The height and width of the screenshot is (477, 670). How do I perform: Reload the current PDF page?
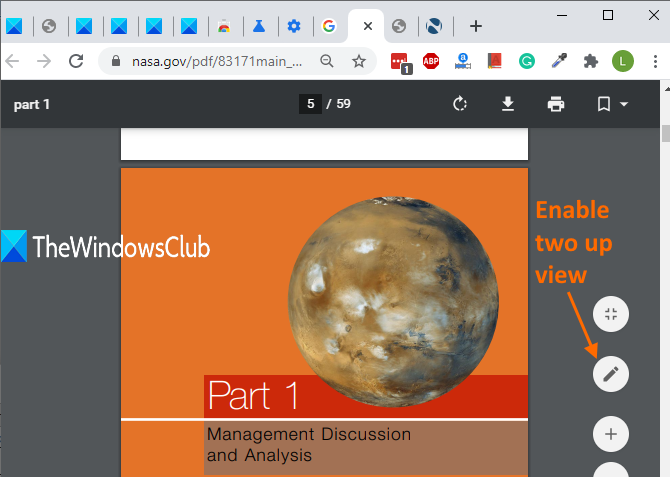[76, 62]
